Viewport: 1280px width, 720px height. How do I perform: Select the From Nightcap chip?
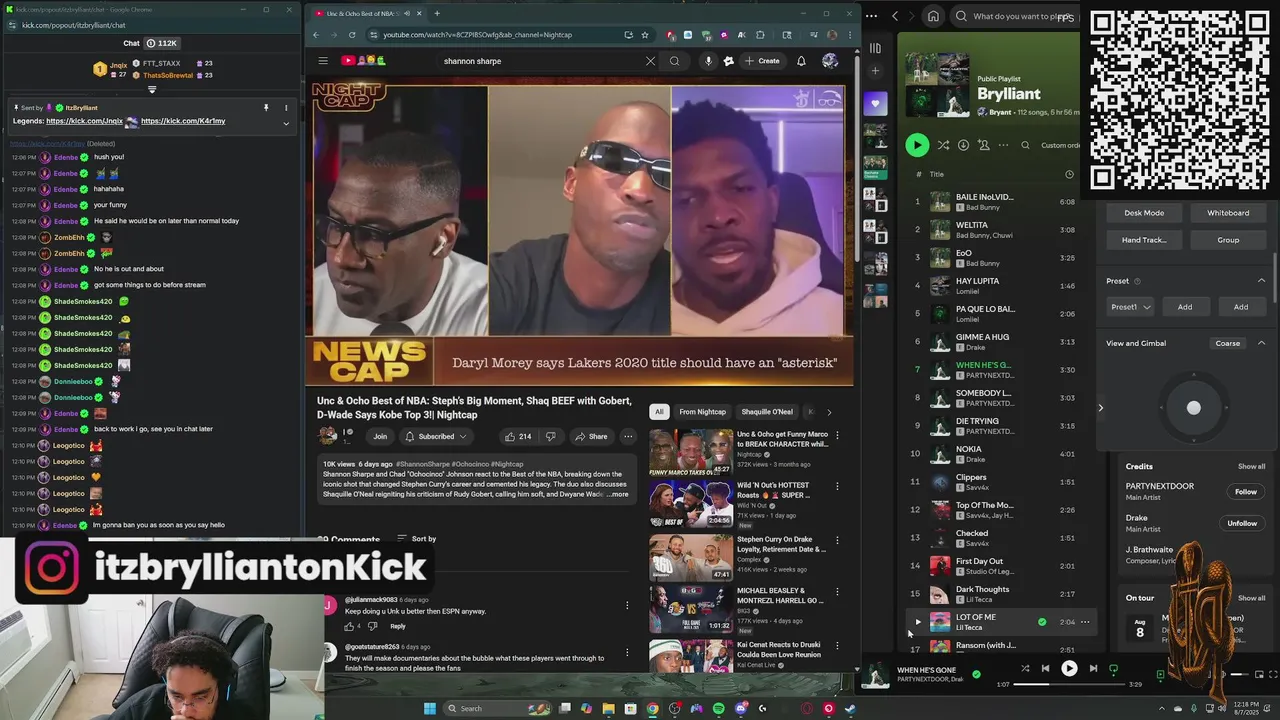point(702,412)
